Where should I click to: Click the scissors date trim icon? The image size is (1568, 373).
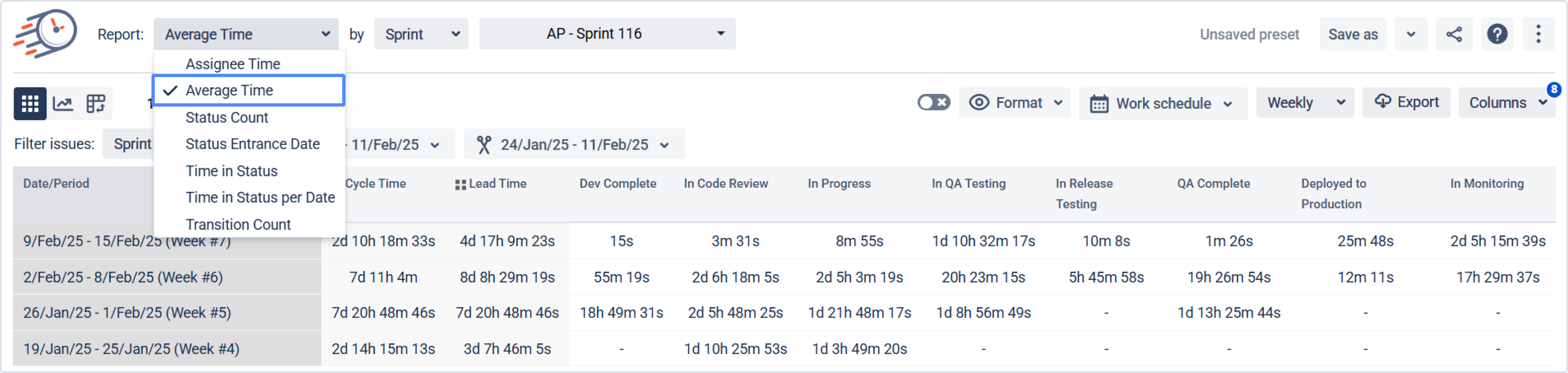(x=484, y=144)
